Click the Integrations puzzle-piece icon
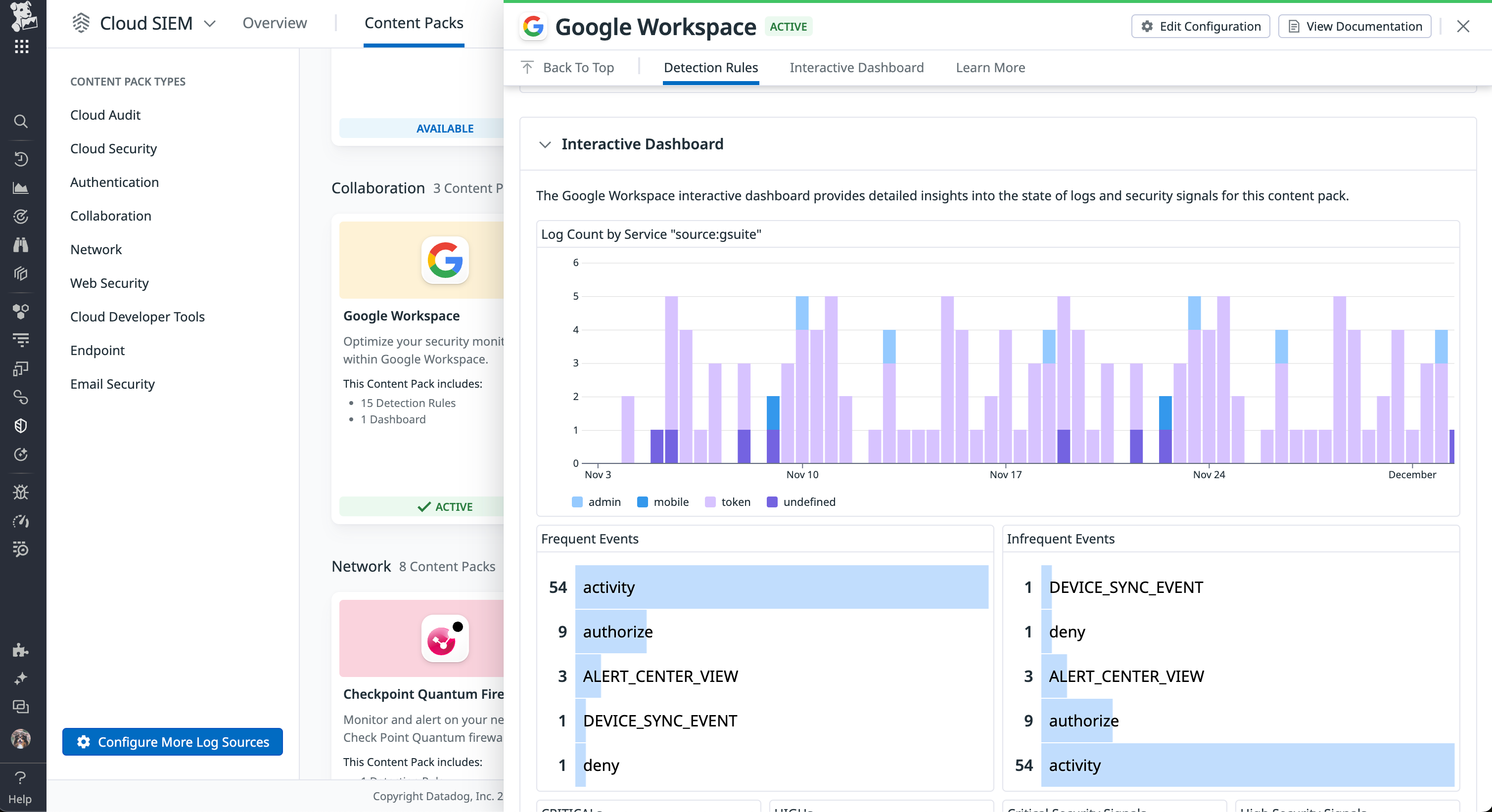Viewport: 1492px width, 812px height. 21,650
